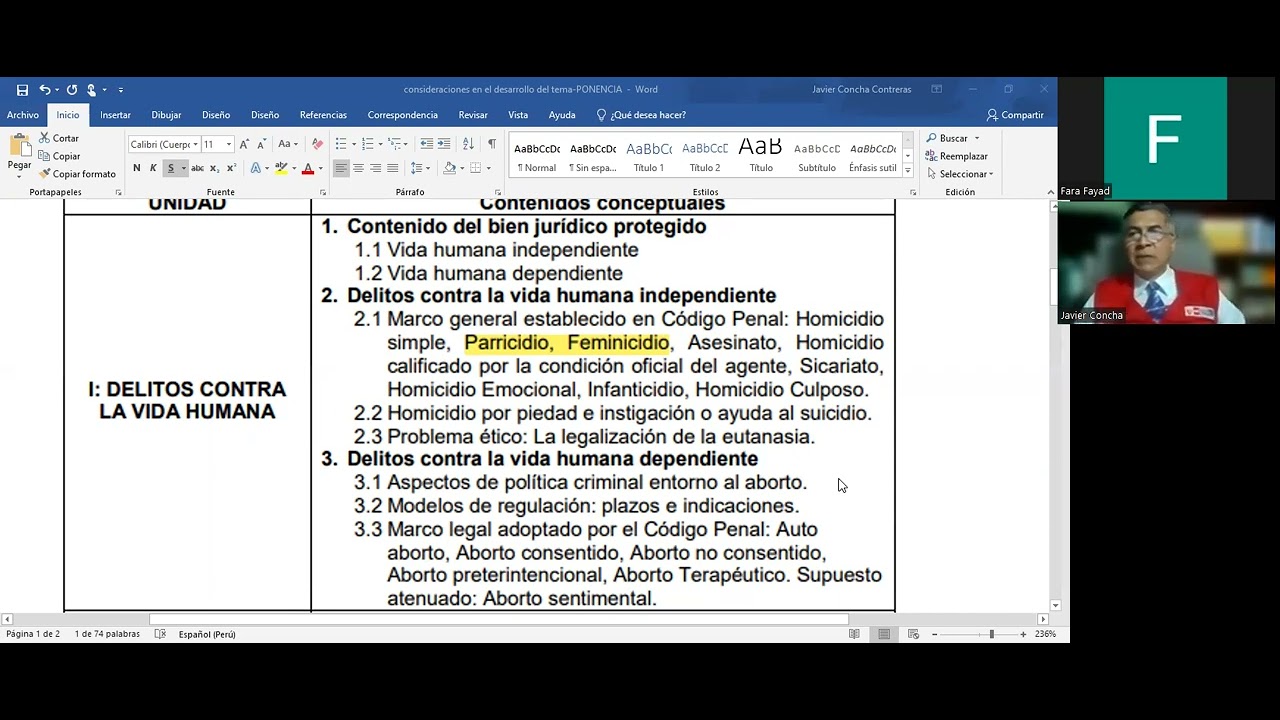Click the Pegar paste clipboard icon
Image resolution: width=1280 pixels, height=720 pixels.
19,146
